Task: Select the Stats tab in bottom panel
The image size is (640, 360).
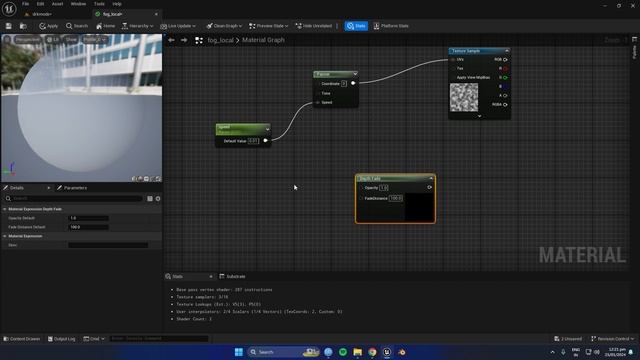Action: pos(177,276)
